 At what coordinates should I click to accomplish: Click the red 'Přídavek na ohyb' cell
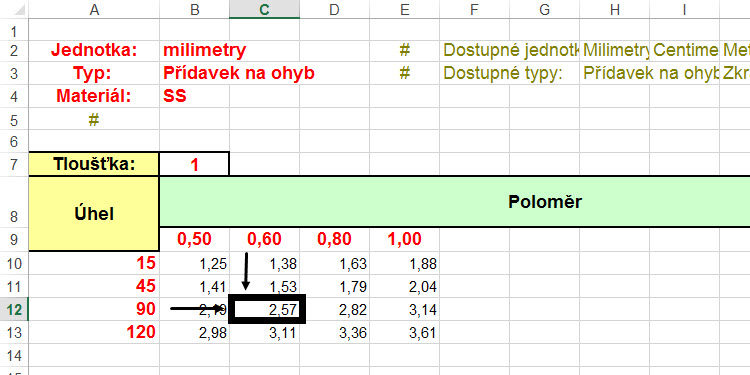point(239,73)
